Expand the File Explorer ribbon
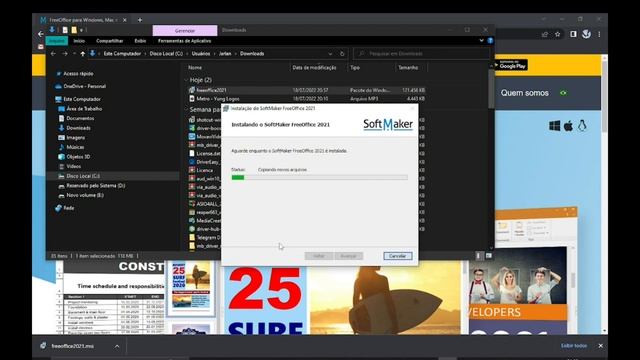 point(481,40)
